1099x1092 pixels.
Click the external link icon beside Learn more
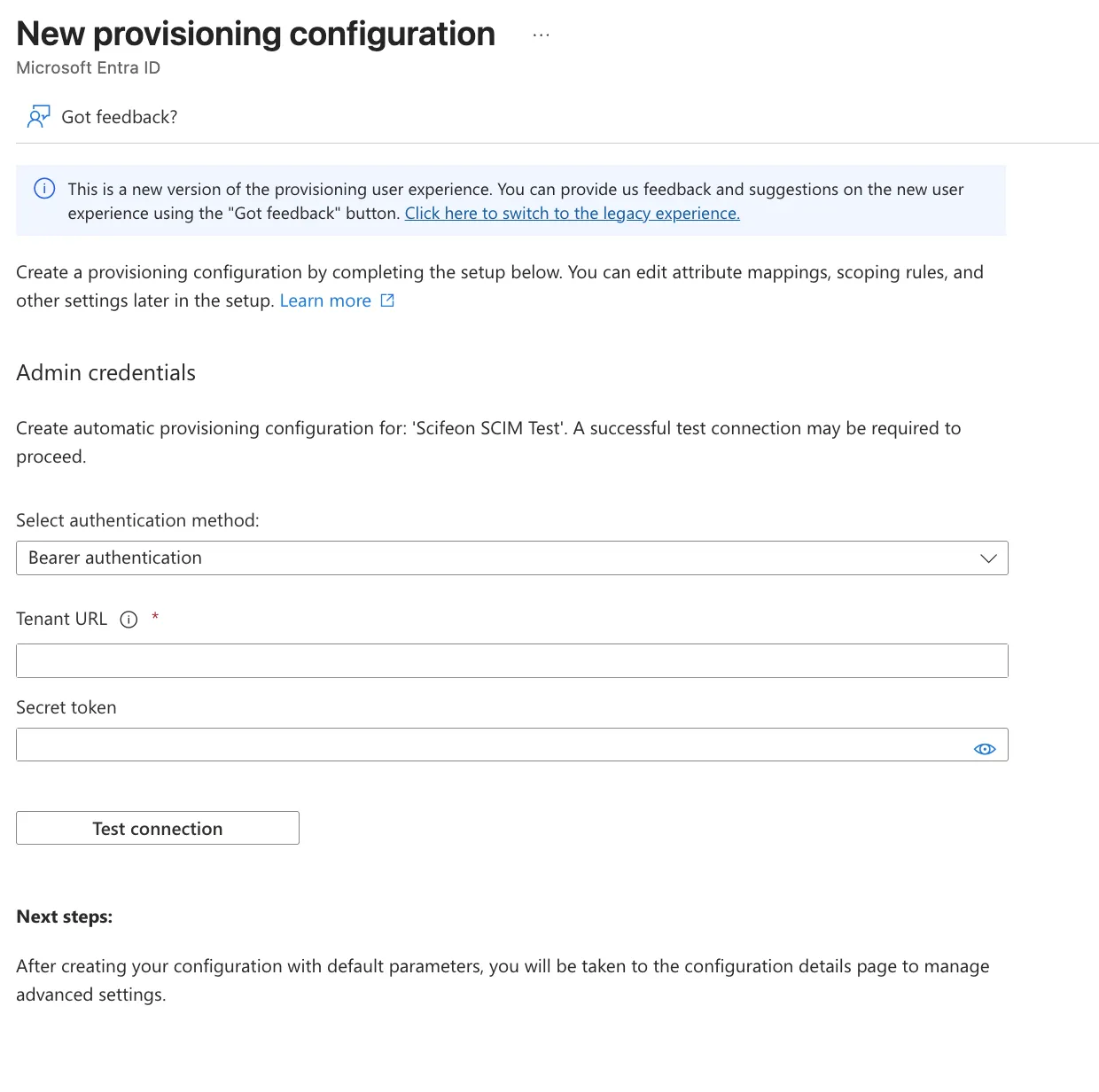click(x=386, y=300)
